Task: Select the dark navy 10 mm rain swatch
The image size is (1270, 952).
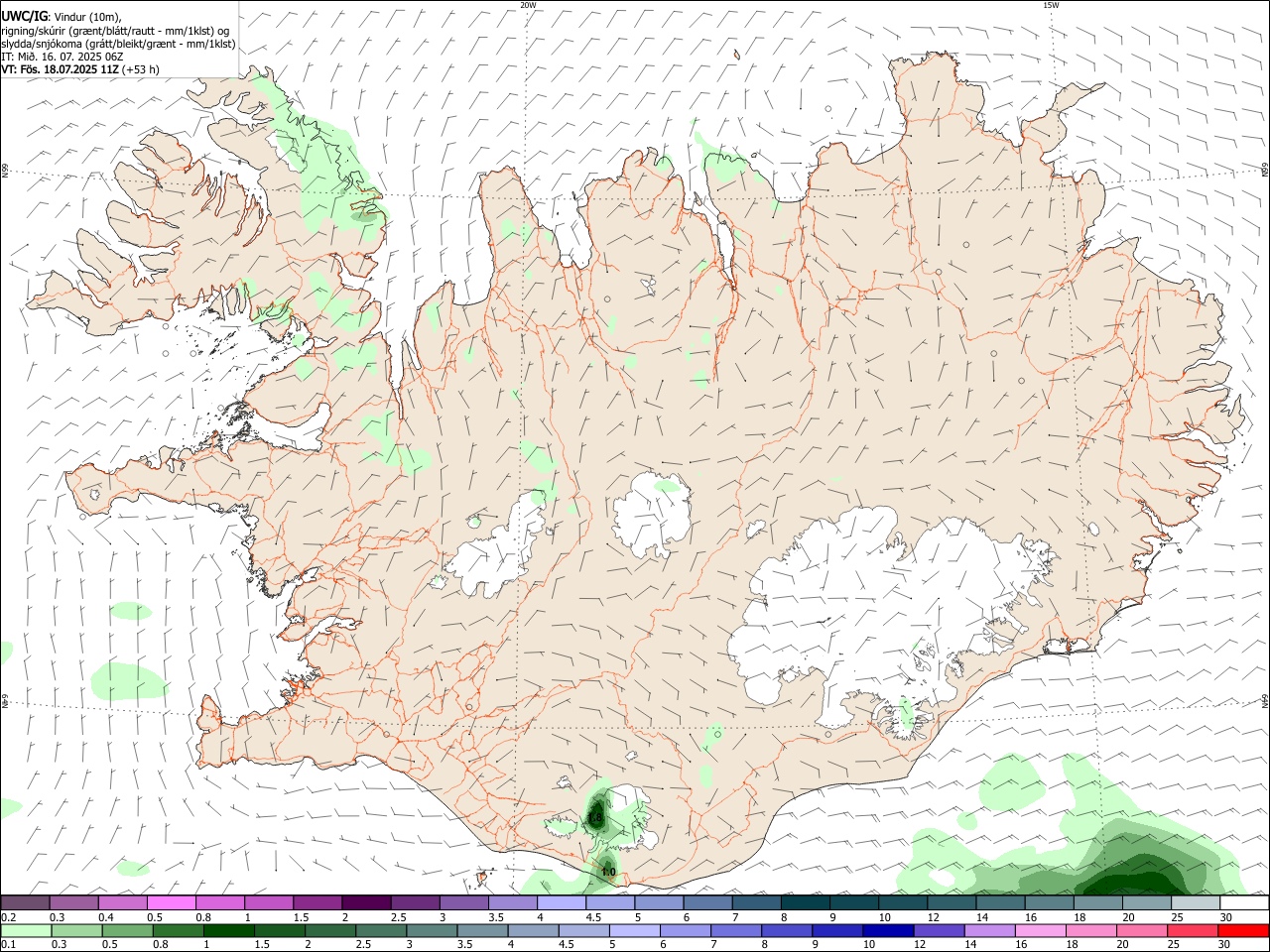Action: 887,931
